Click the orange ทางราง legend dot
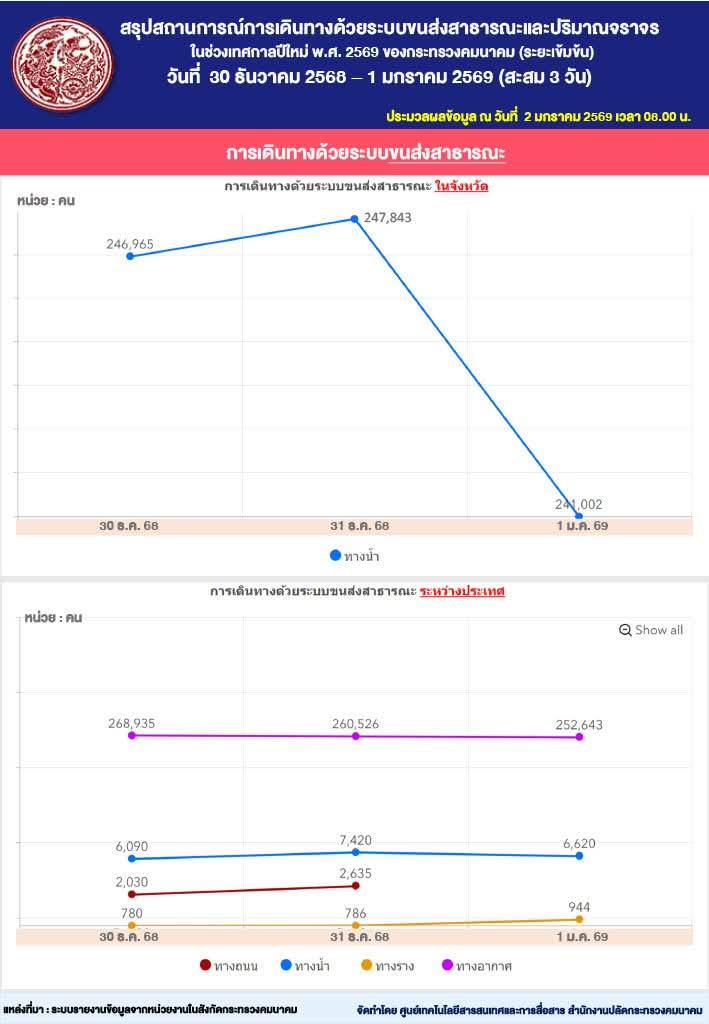The width and height of the screenshot is (709, 1024). (367, 965)
